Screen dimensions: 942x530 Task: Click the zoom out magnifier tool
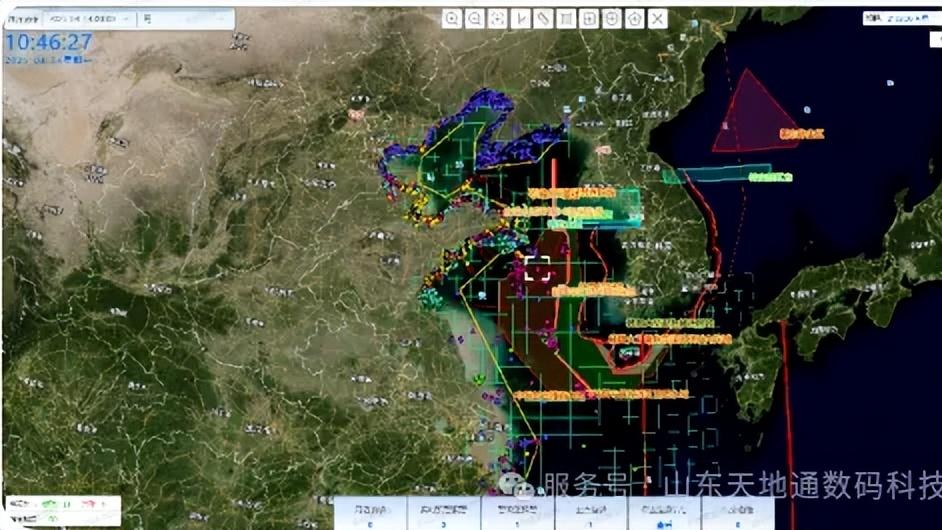tap(475, 19)
